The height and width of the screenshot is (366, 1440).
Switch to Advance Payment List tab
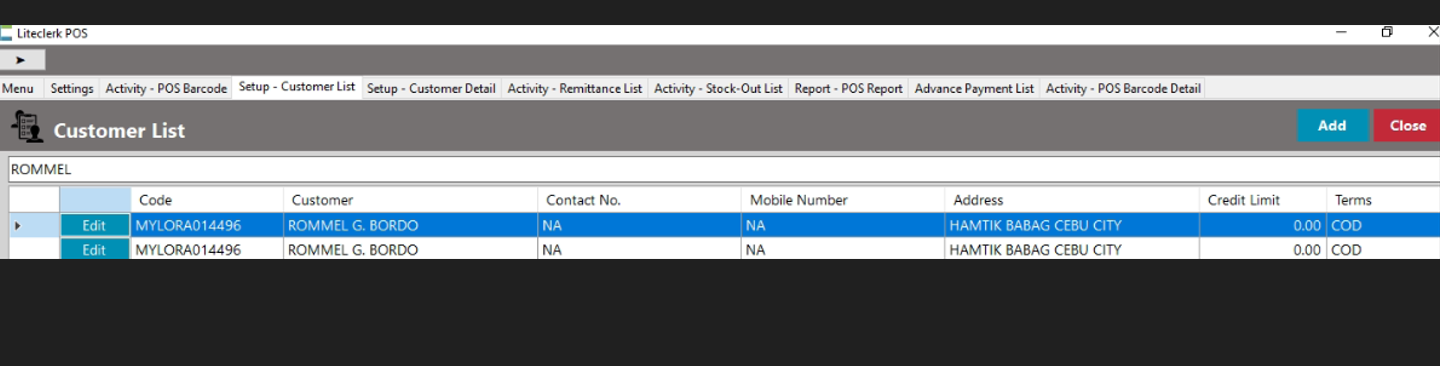click(x=974, y=88)
